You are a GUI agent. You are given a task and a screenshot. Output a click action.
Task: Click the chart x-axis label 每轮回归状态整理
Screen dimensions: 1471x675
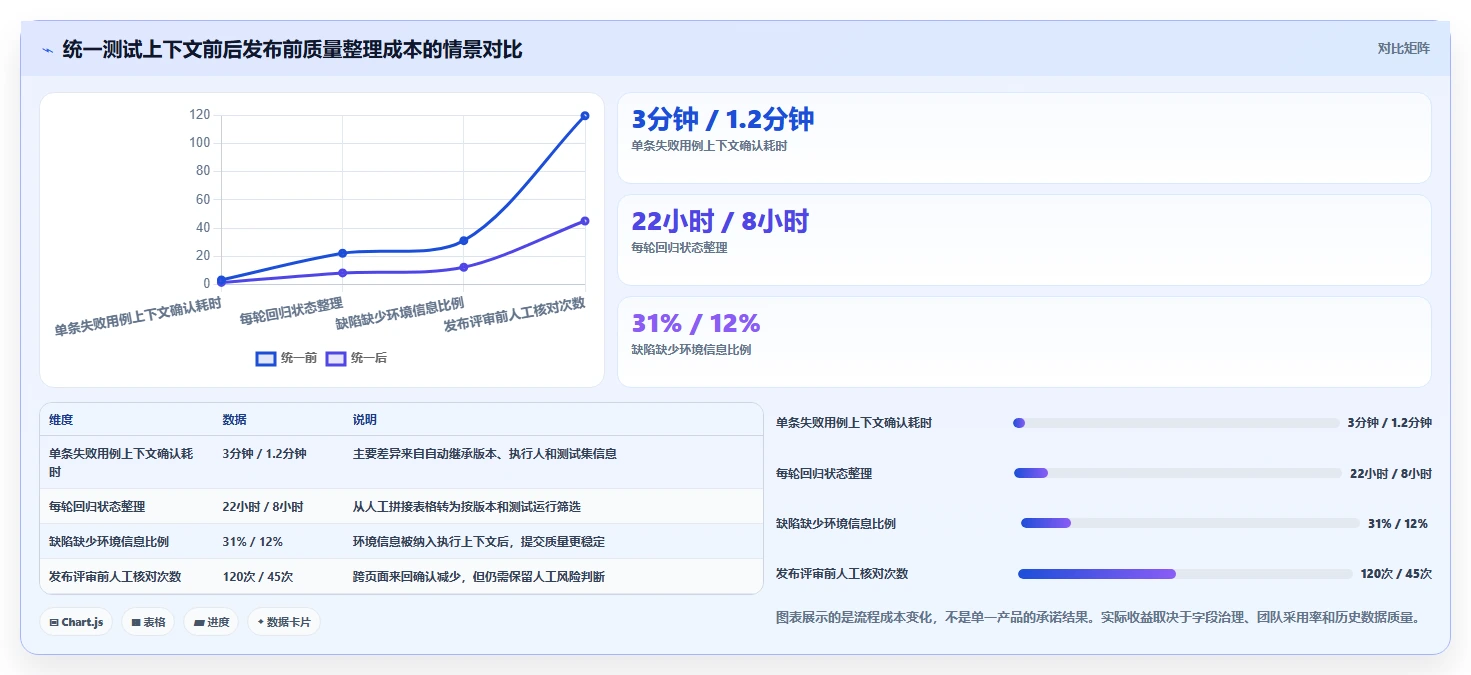click(x=292, y=311)
